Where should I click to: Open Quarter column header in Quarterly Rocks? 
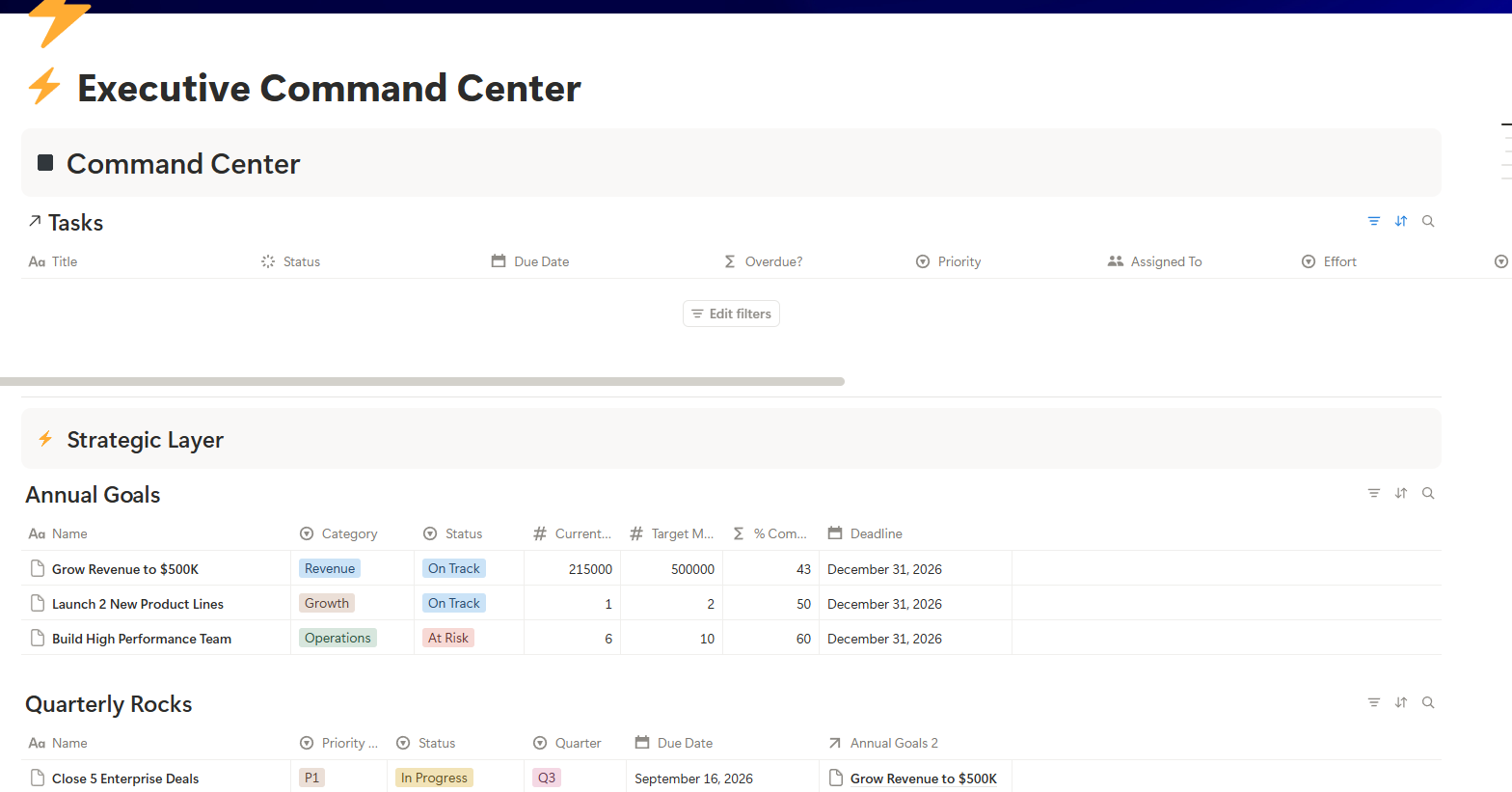coord(567,743)
